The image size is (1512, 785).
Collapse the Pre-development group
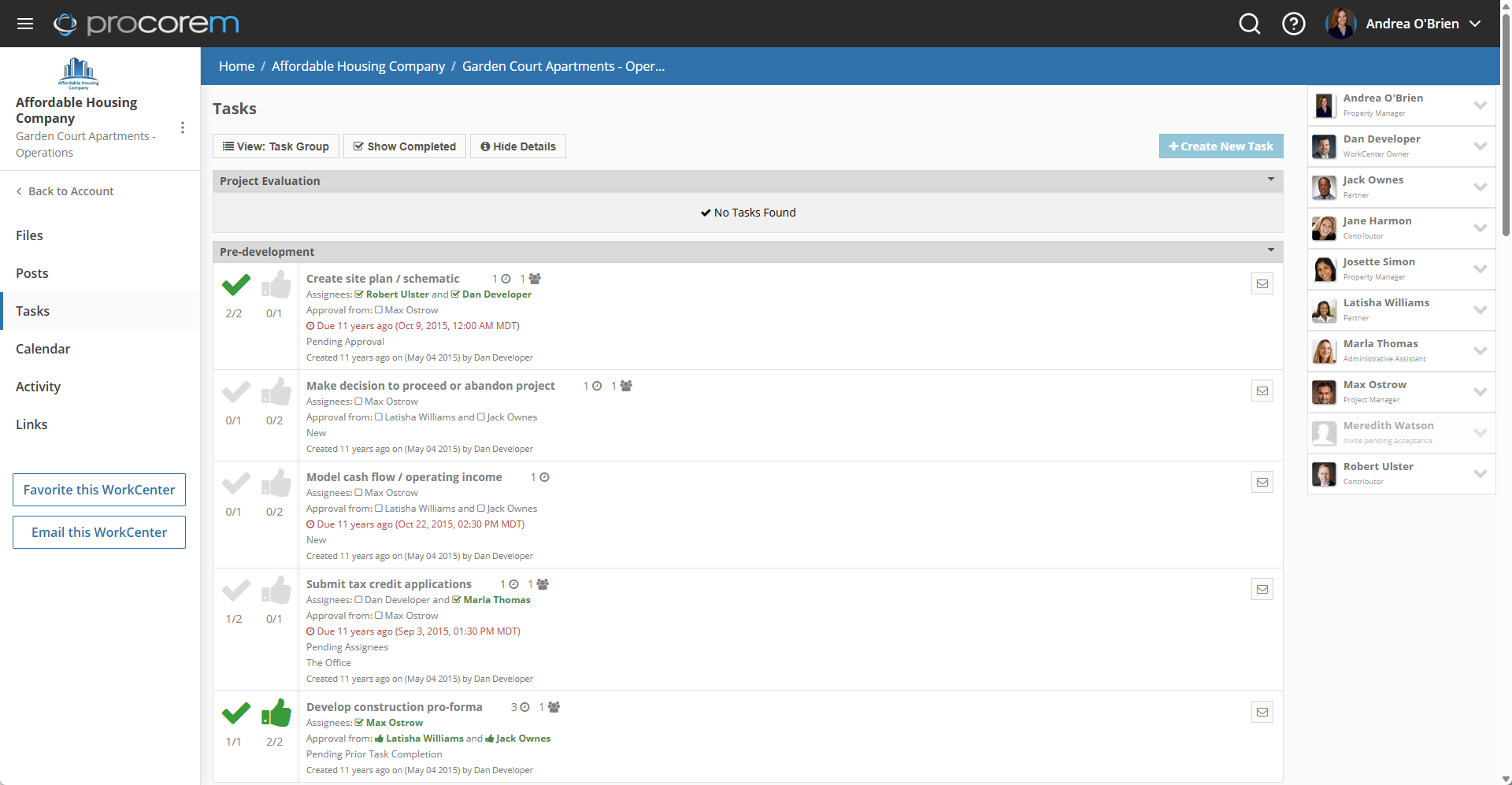(1270, 251)
